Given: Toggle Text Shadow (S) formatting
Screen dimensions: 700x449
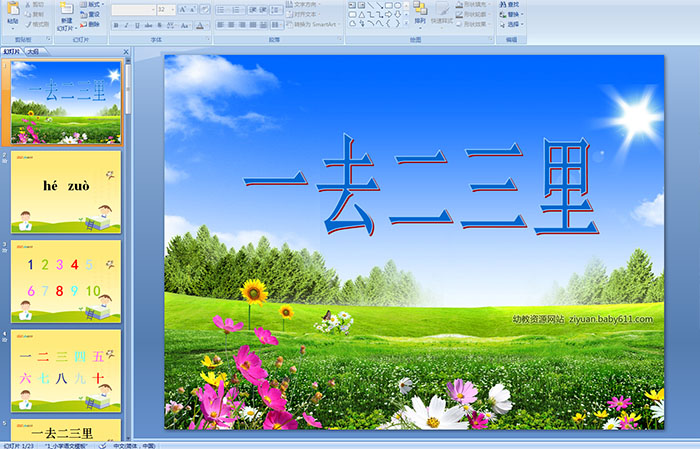Looking at the screenshot, I should [x=159, y=25].
